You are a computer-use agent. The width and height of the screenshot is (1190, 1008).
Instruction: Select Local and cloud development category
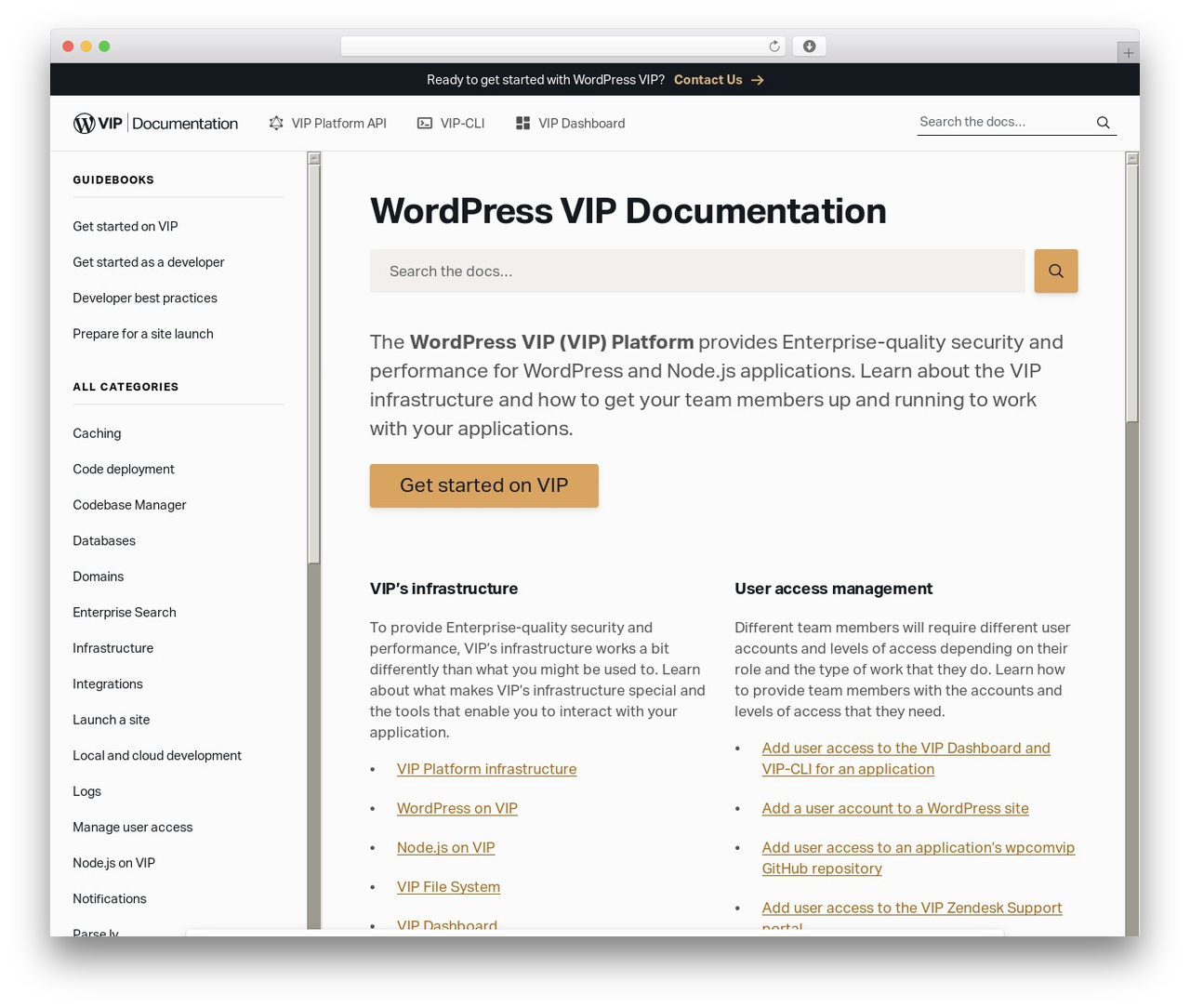click(157, 755)
